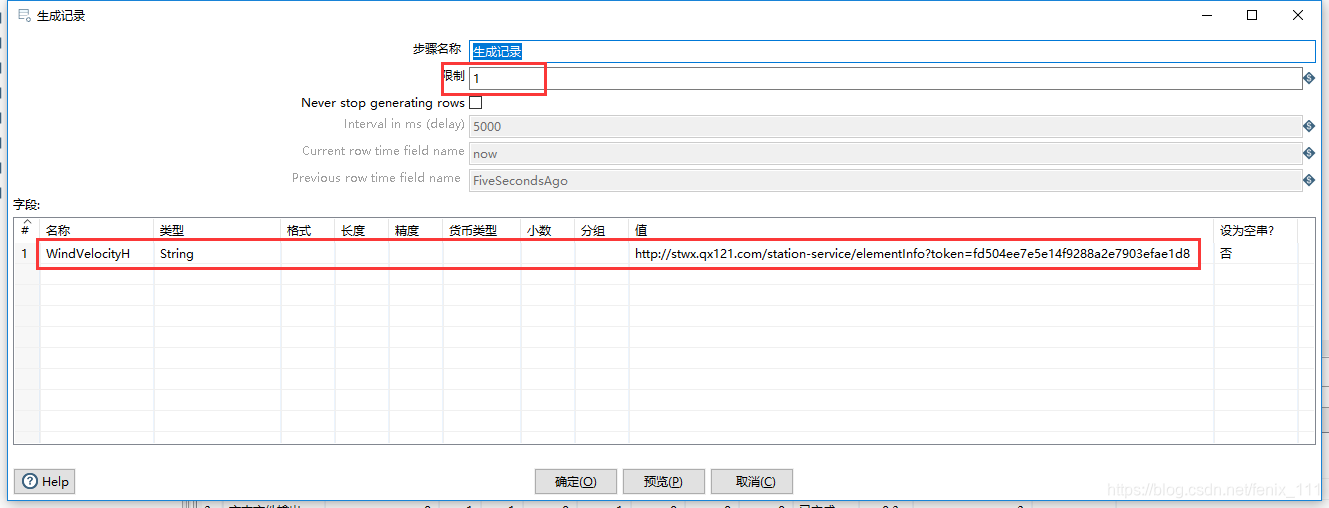1329x508 pixels.
Task: Select the String type cell
Action: (x=217, y=254)
